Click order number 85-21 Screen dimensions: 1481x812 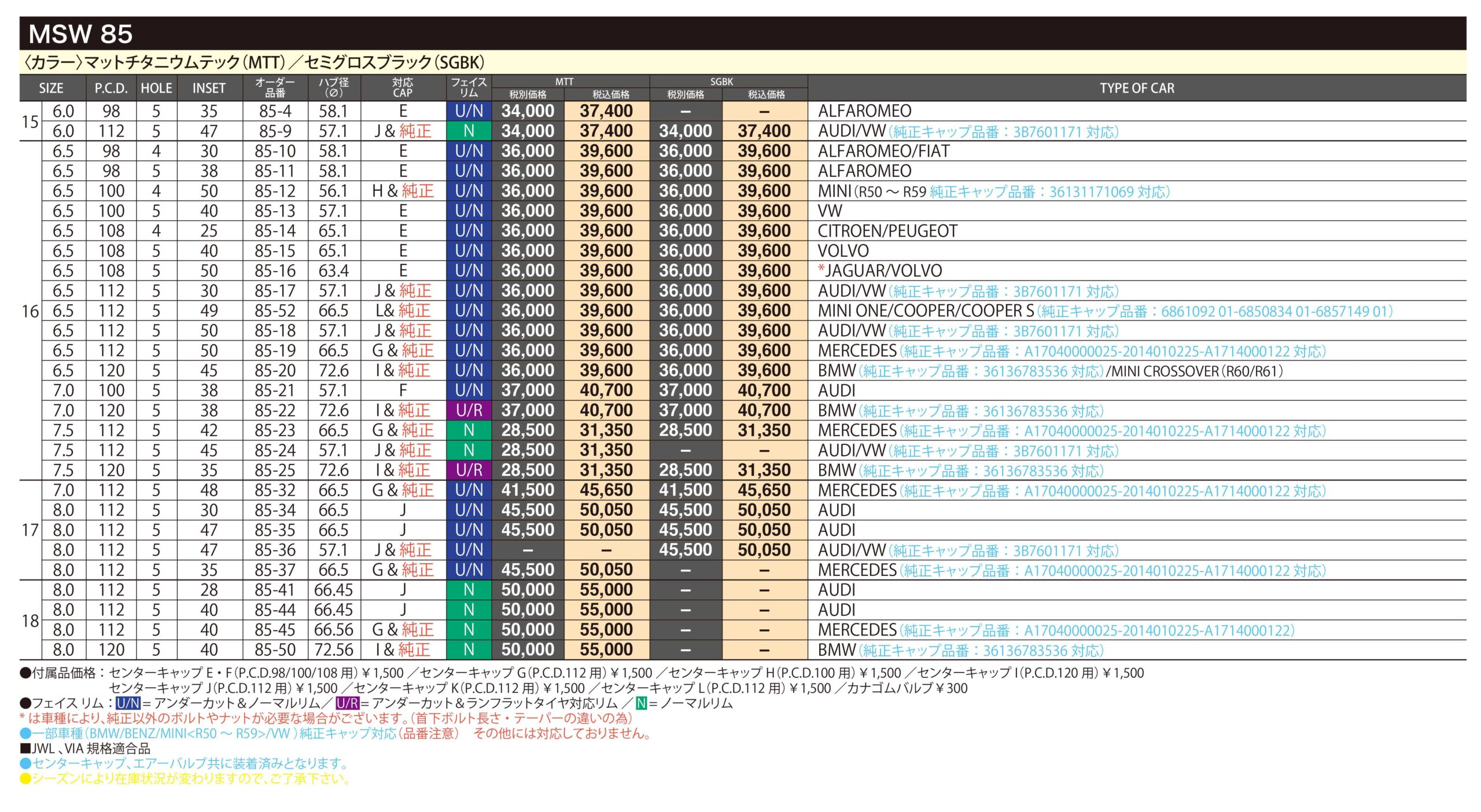275,390
